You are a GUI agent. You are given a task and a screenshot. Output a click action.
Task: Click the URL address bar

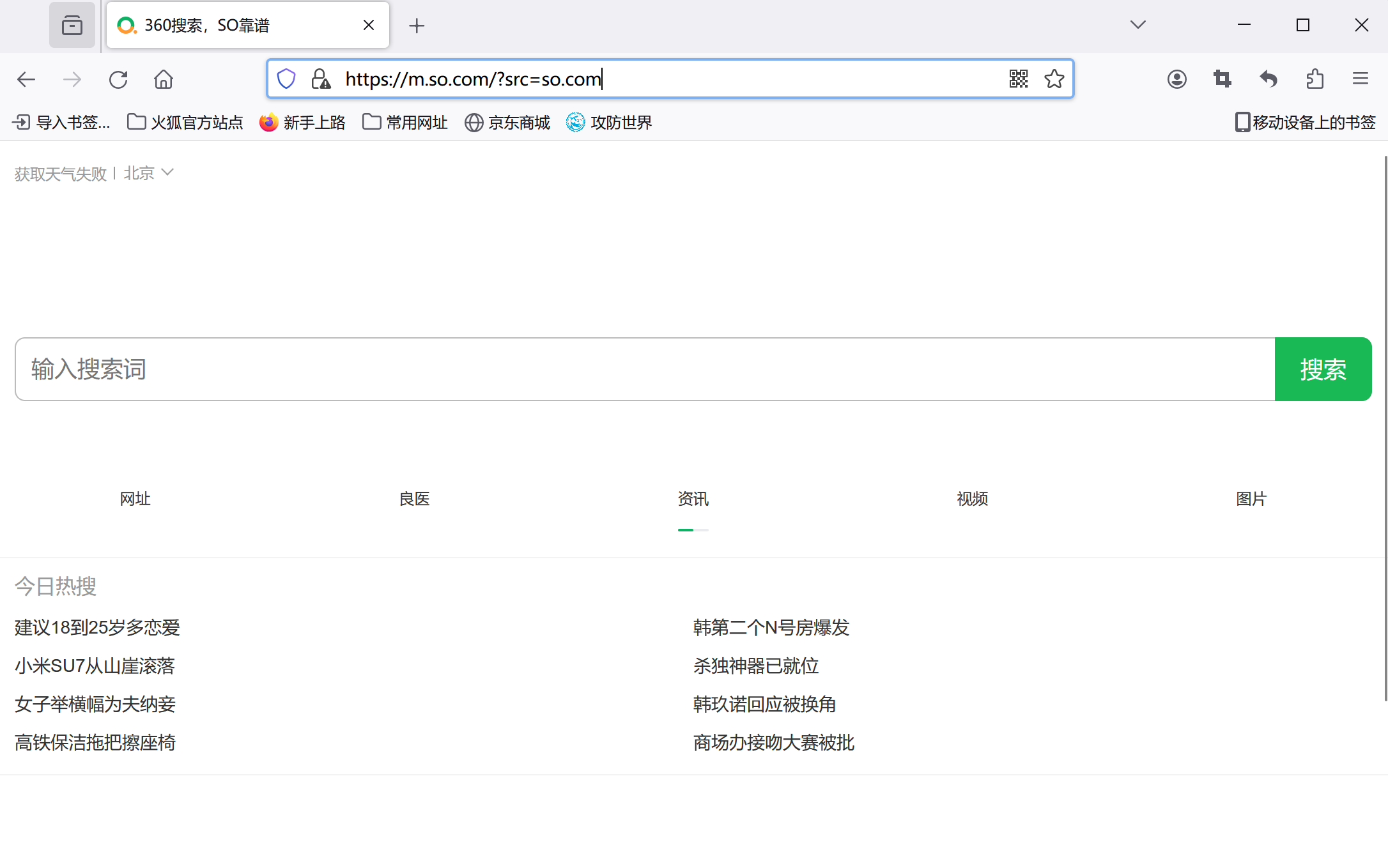[x=671, y=79]
